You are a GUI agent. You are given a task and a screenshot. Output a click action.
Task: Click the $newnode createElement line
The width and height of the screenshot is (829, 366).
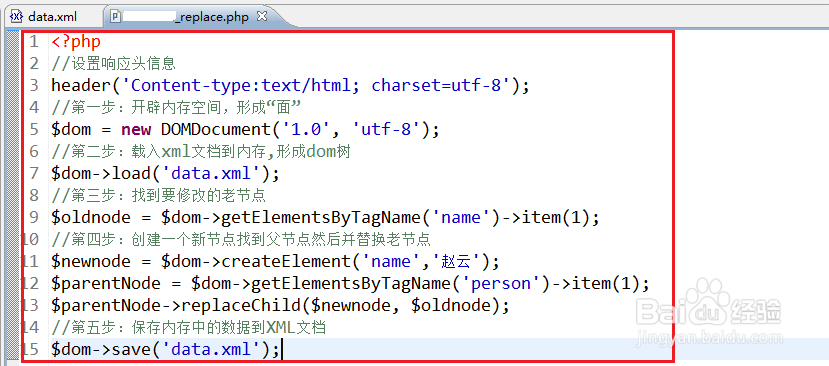point(275,261)
